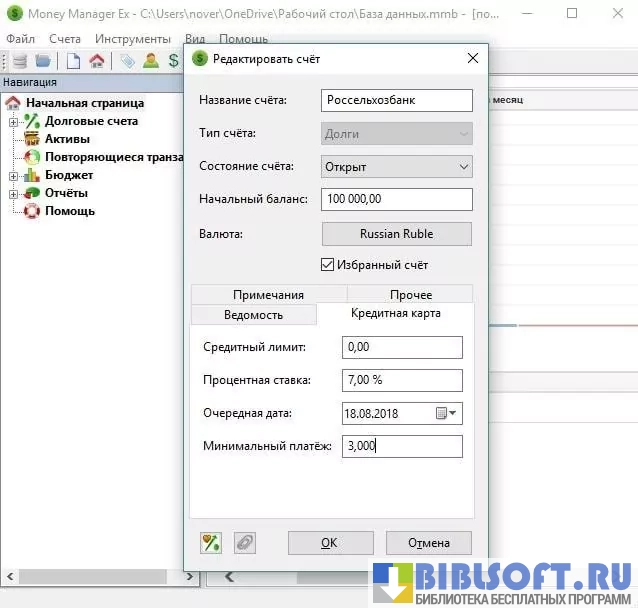The height and width of the screenshot is (608, 638).
Task: Click the person payees toolbar icon
Action: (x=150, y=60)
